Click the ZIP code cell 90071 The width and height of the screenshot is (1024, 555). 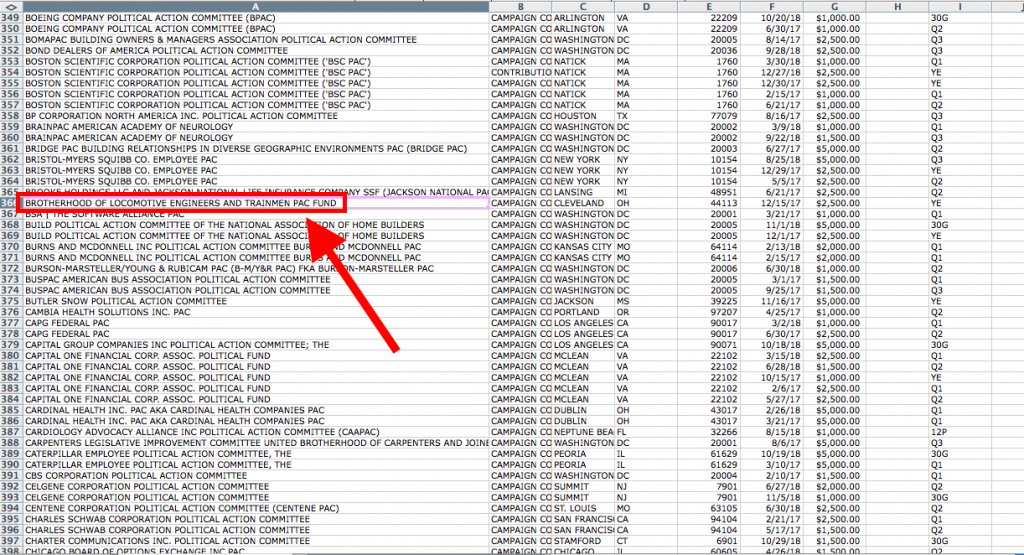(x=709, y=345)
